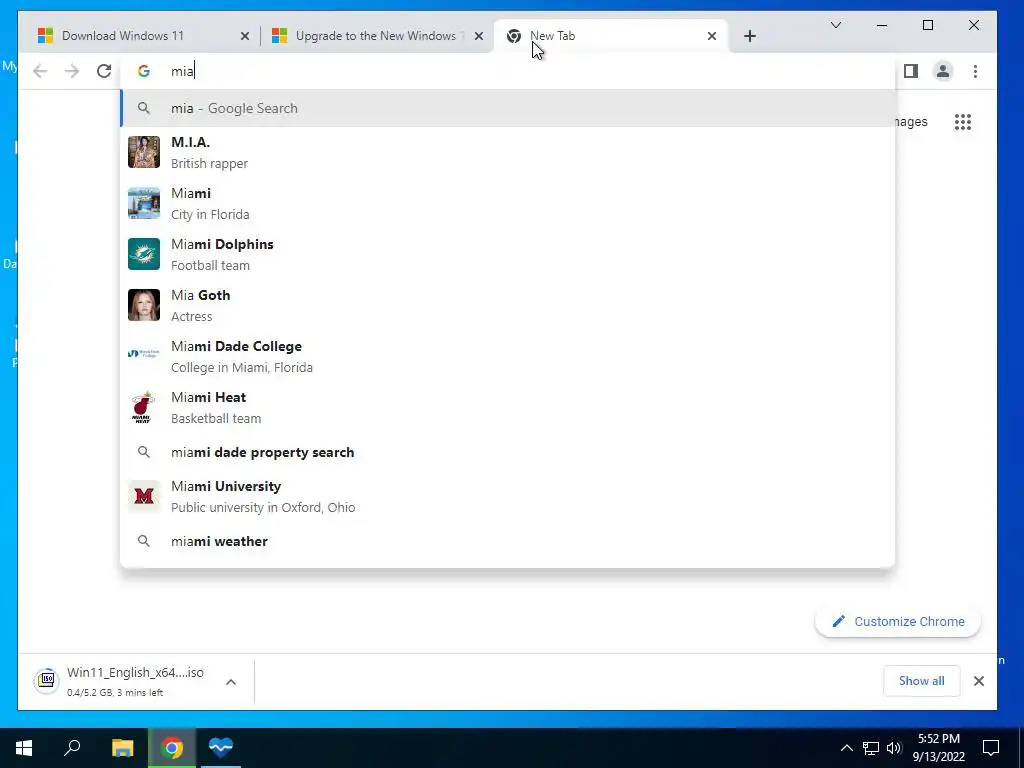Reload the page with the refresh icon

point(104,71)
